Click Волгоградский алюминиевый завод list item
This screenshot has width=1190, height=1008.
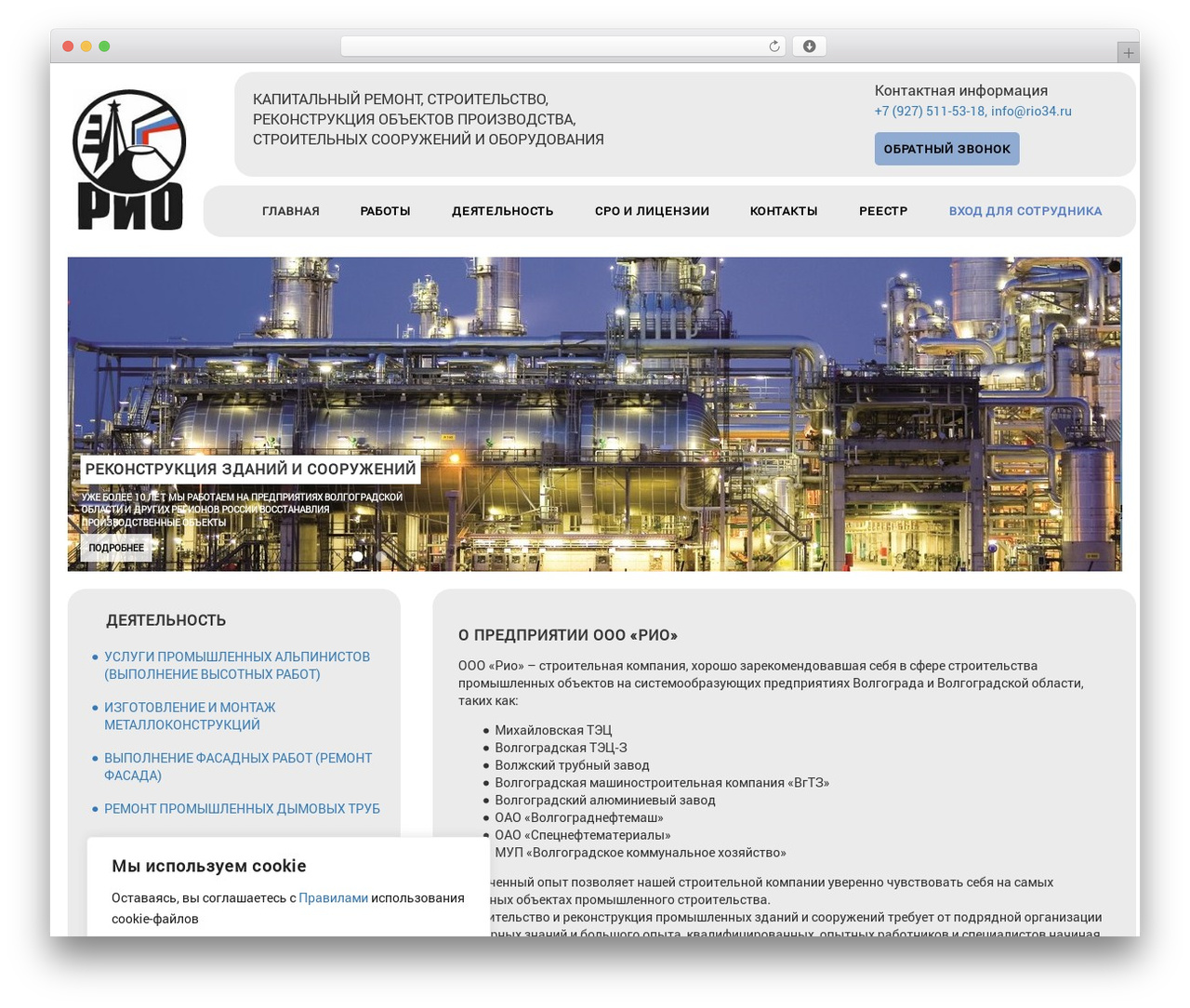605,800
